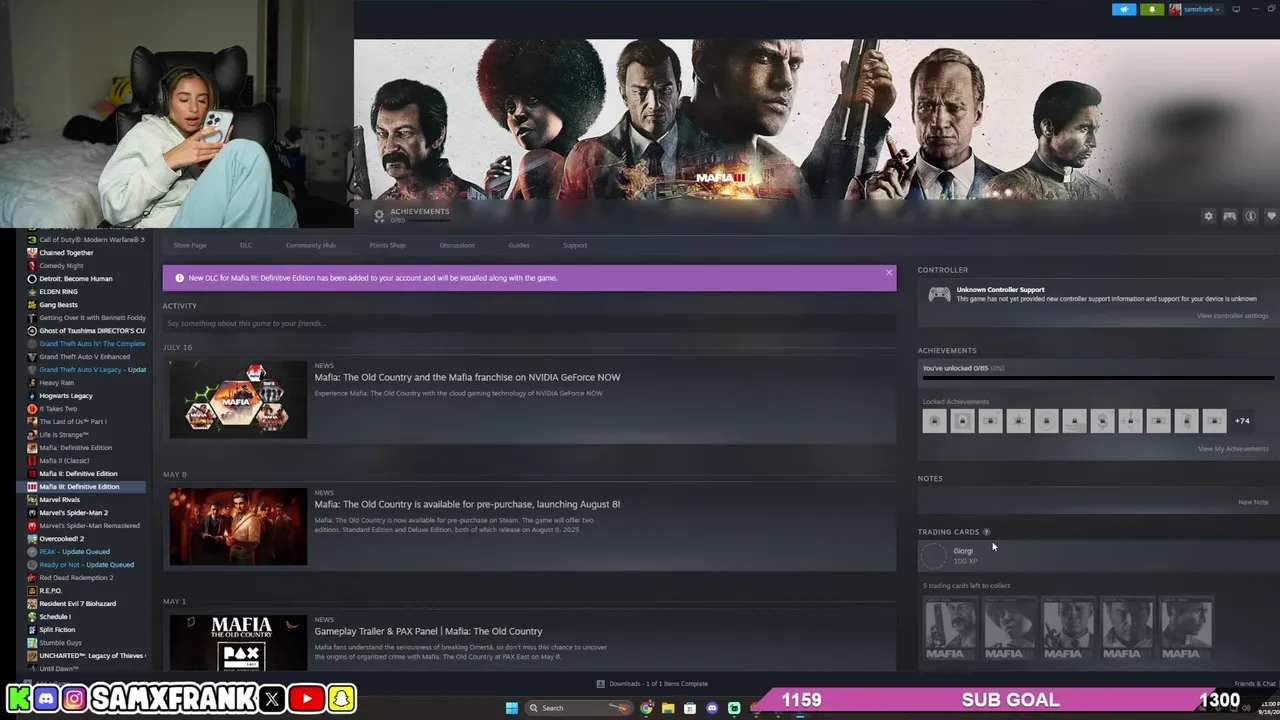
Task: Open the Support tab
Action: tap(575, 245)
